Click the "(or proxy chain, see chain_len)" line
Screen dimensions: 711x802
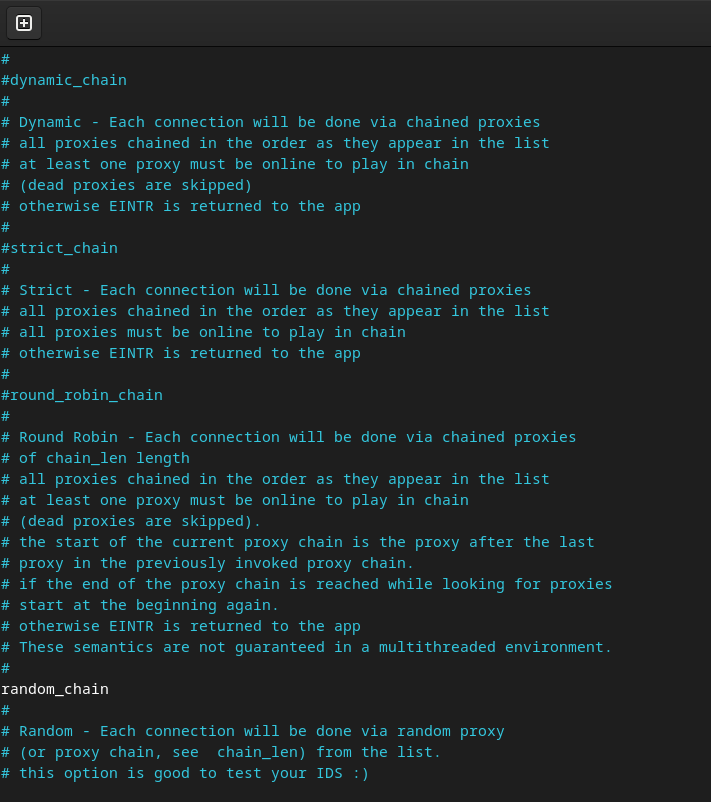221,752
